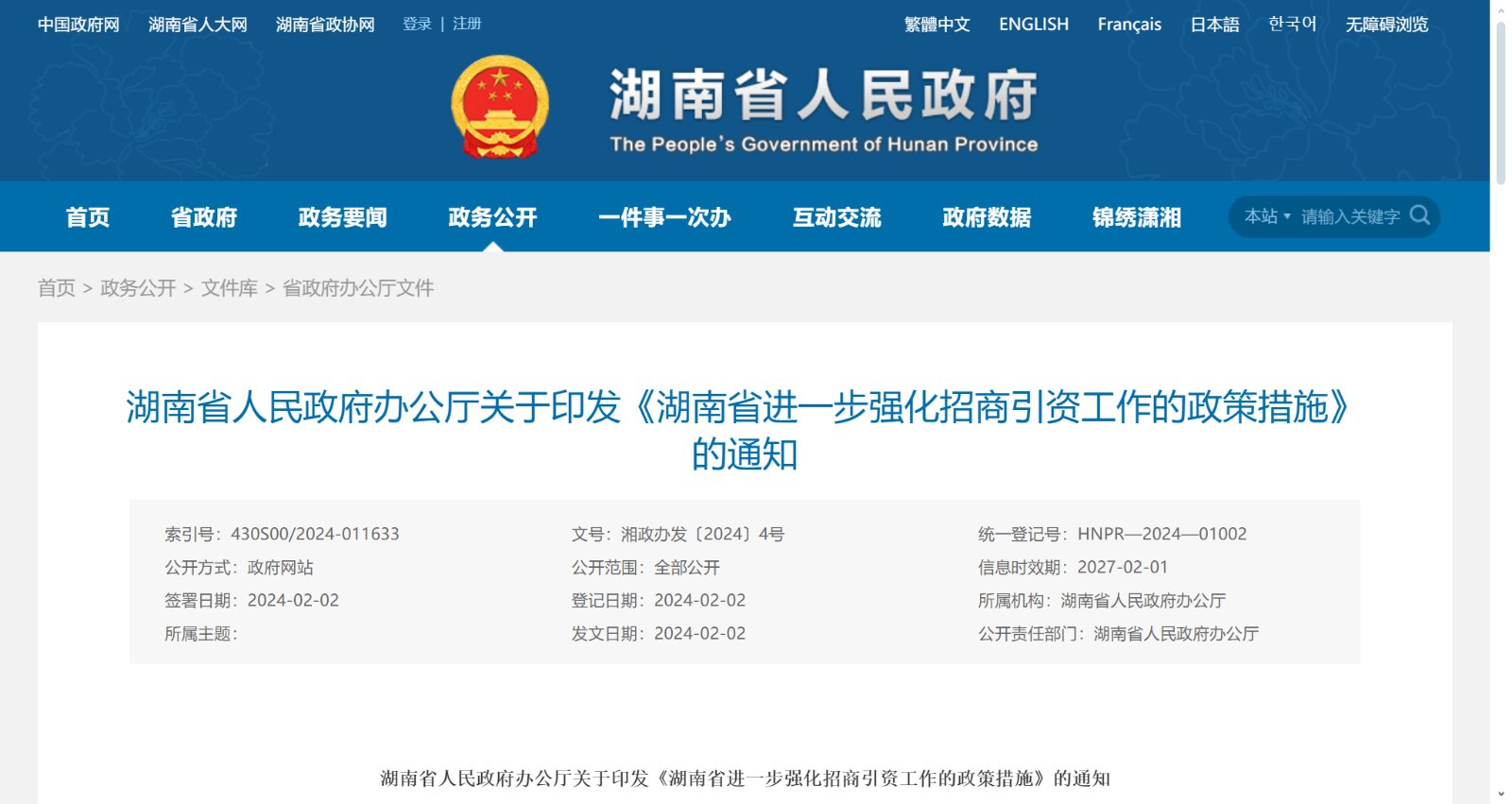Click 登记日期 date value
Screen dimensions: 1512x804
point(699,600)
